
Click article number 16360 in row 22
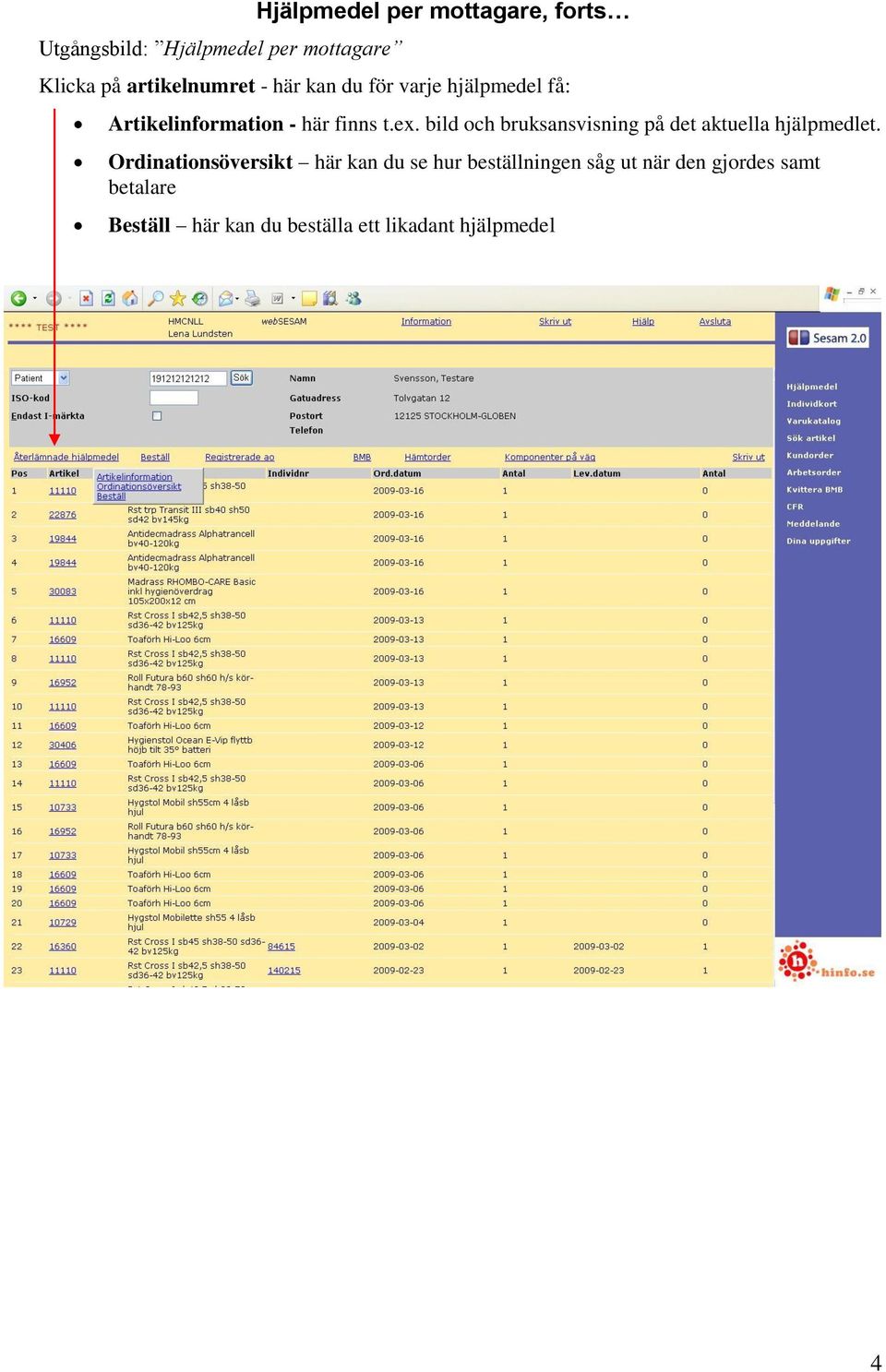coord(63,947)
